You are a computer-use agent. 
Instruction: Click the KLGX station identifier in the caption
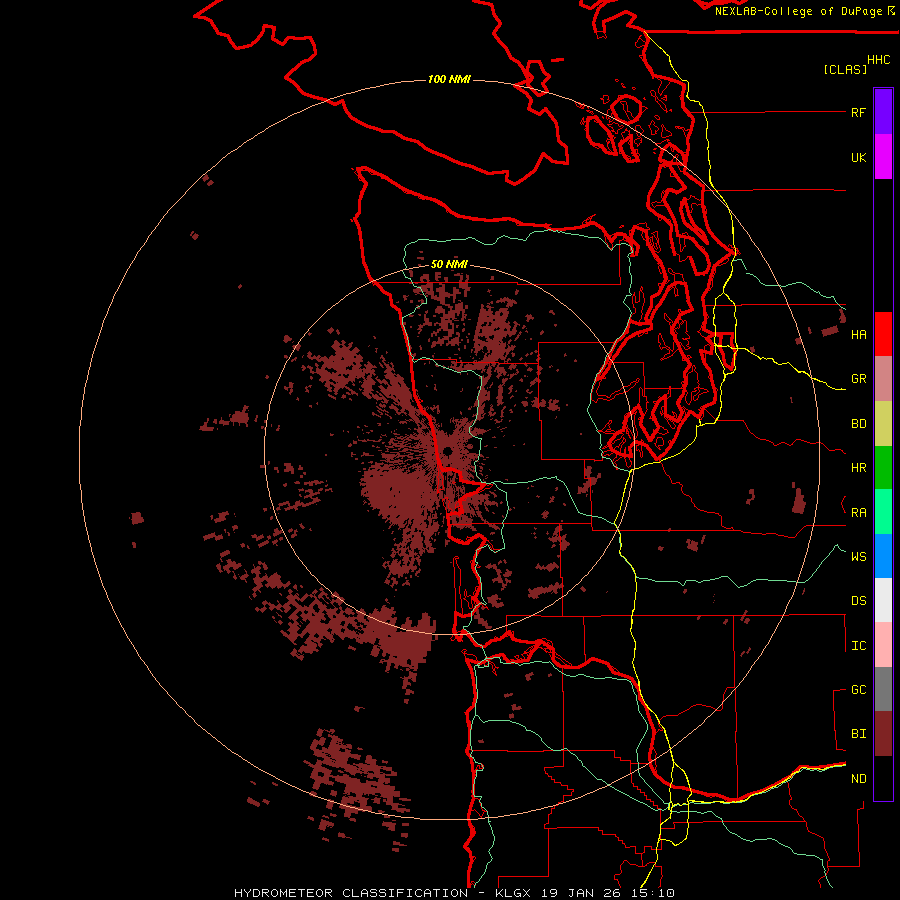tap(511, 893)
